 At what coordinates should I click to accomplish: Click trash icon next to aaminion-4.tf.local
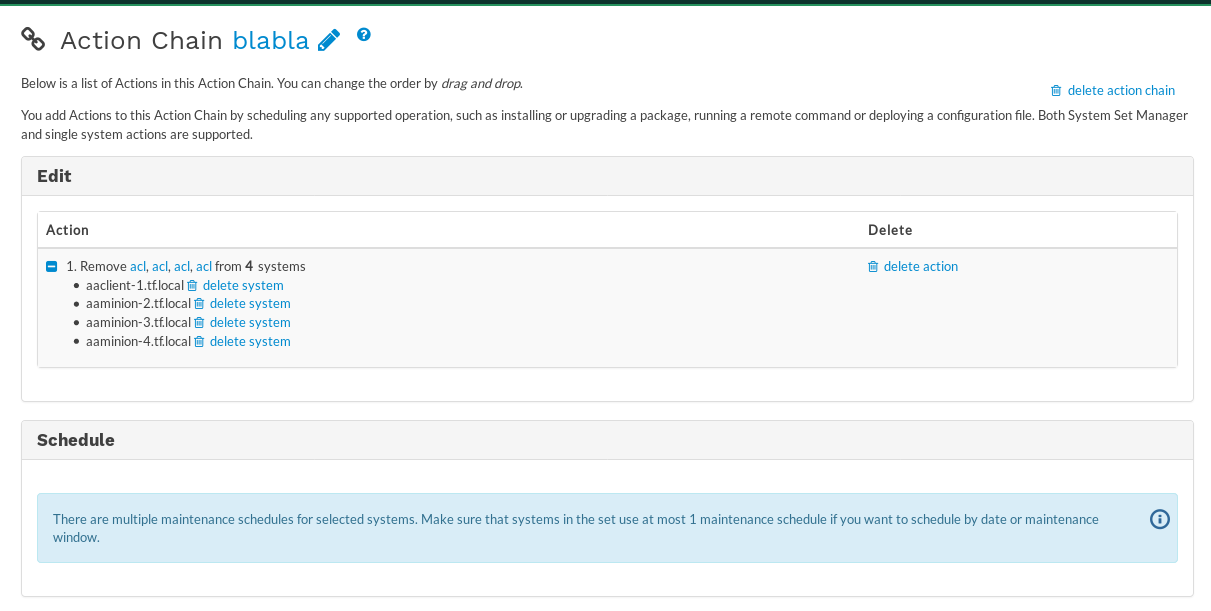coord(197,341)
